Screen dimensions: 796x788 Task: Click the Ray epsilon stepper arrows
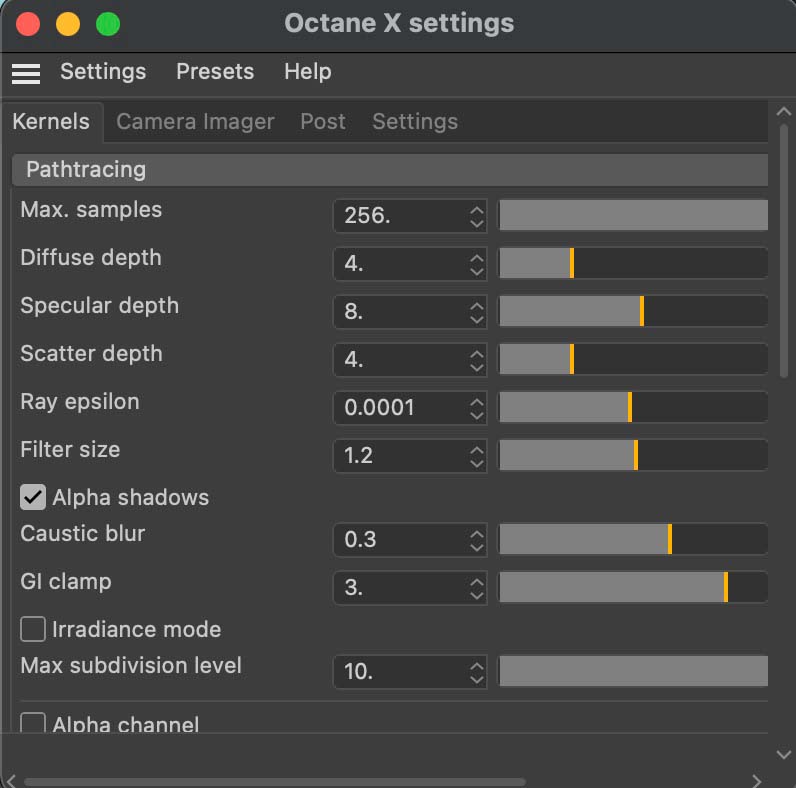[x=477, y=409]
